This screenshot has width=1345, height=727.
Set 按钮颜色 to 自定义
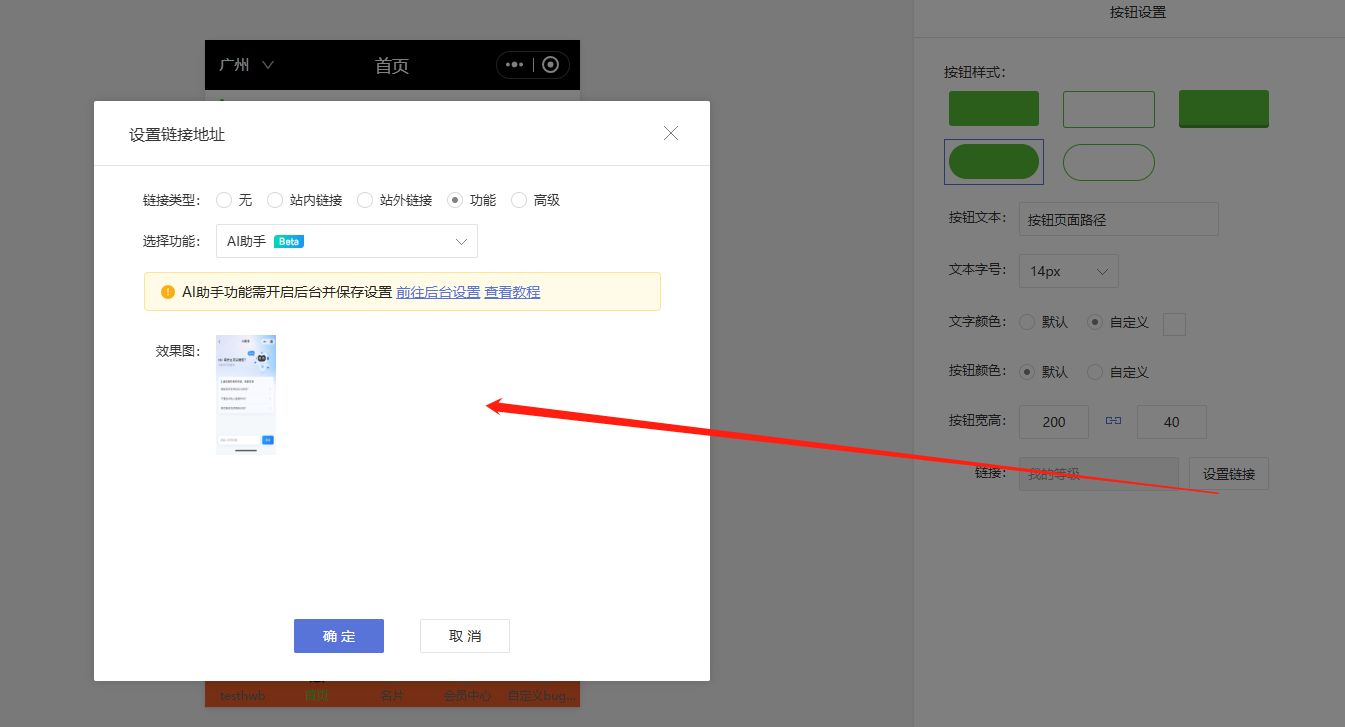tap(1095, 372)
